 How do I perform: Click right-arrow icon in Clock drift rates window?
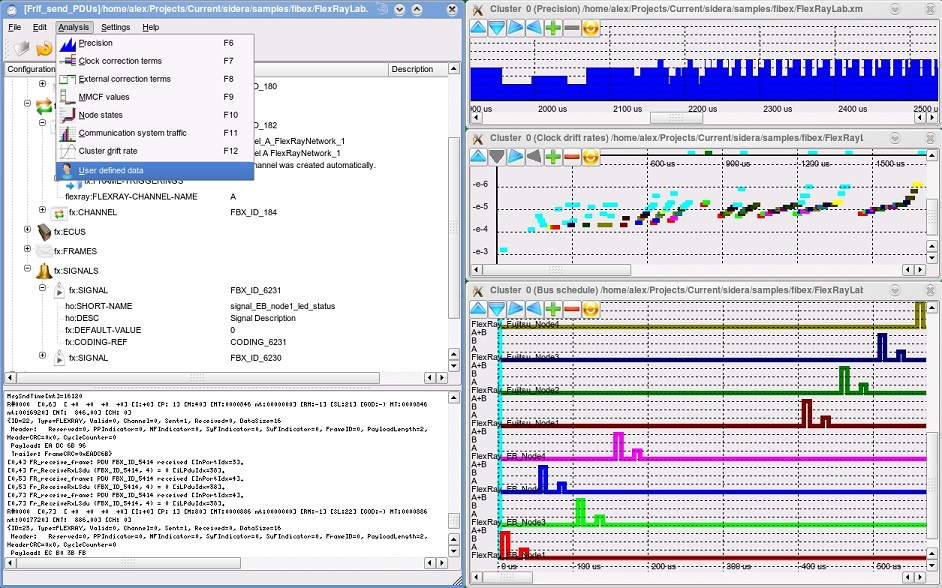515,157
